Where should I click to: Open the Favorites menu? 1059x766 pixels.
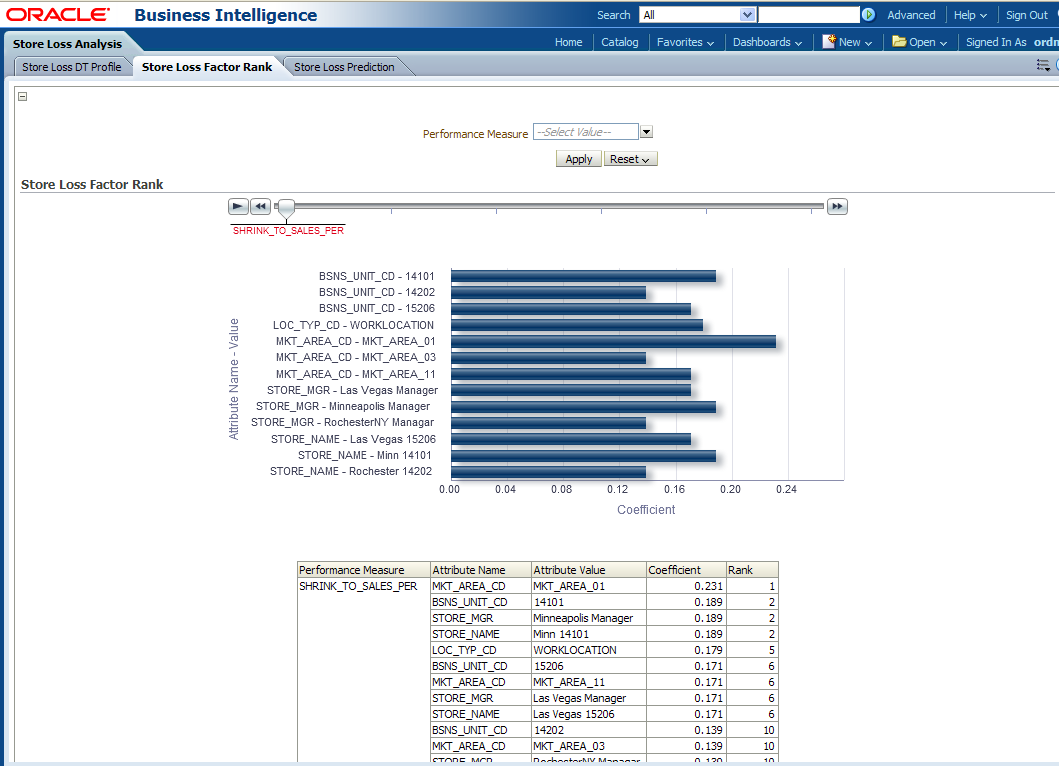point(685,42)
